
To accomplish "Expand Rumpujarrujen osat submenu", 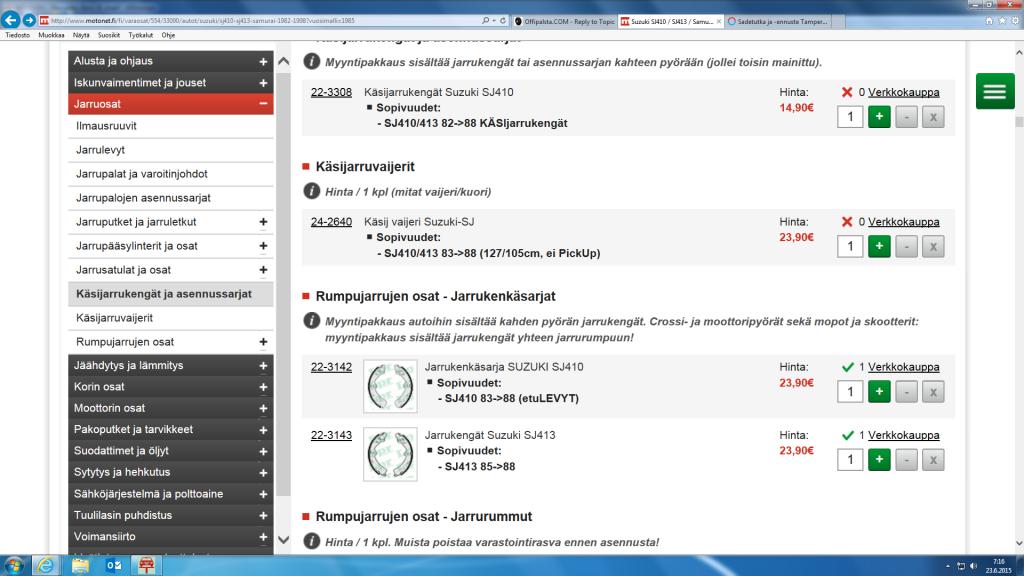I will coord(263,342).
